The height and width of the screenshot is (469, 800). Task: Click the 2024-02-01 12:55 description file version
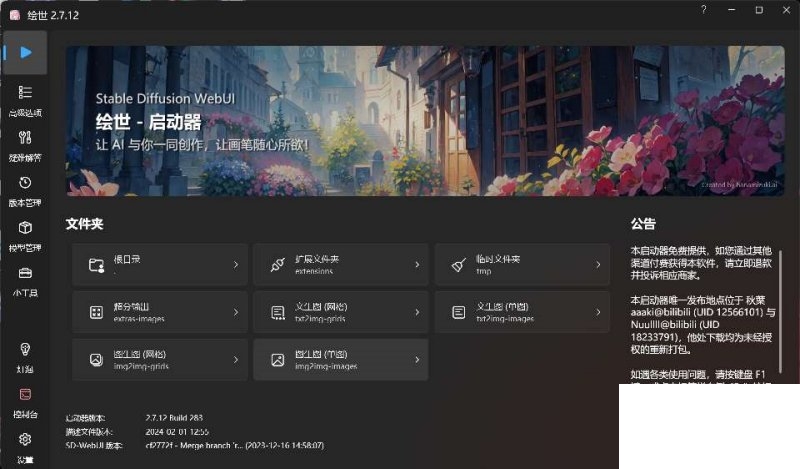177,432
